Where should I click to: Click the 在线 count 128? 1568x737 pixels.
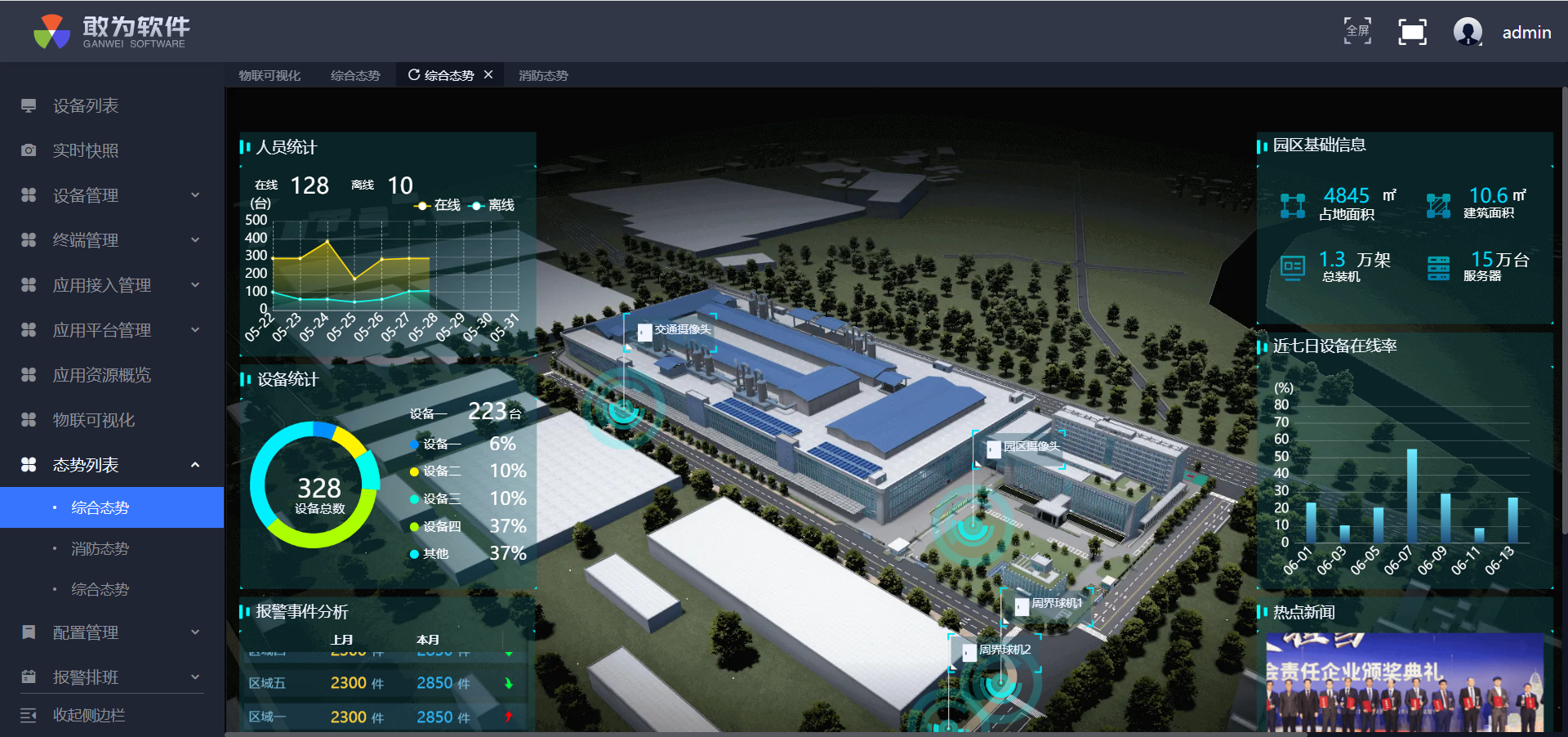coord(310,185)
